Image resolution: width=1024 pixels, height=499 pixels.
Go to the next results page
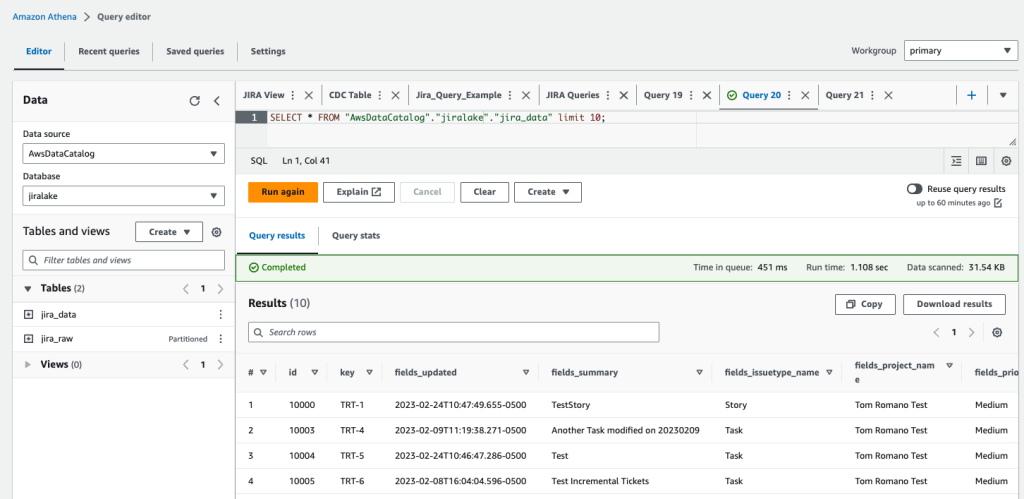[x=972, y=332]
